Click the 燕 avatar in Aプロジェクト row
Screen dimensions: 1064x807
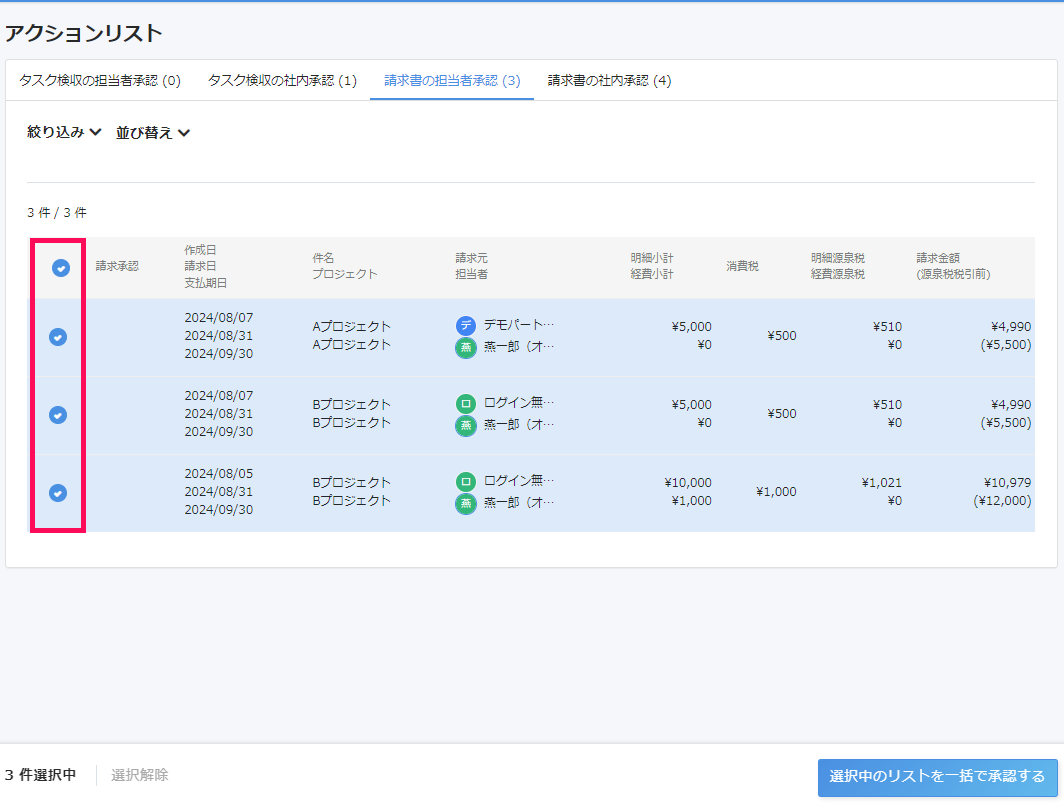pyautogui.click(x=466, y=348)
